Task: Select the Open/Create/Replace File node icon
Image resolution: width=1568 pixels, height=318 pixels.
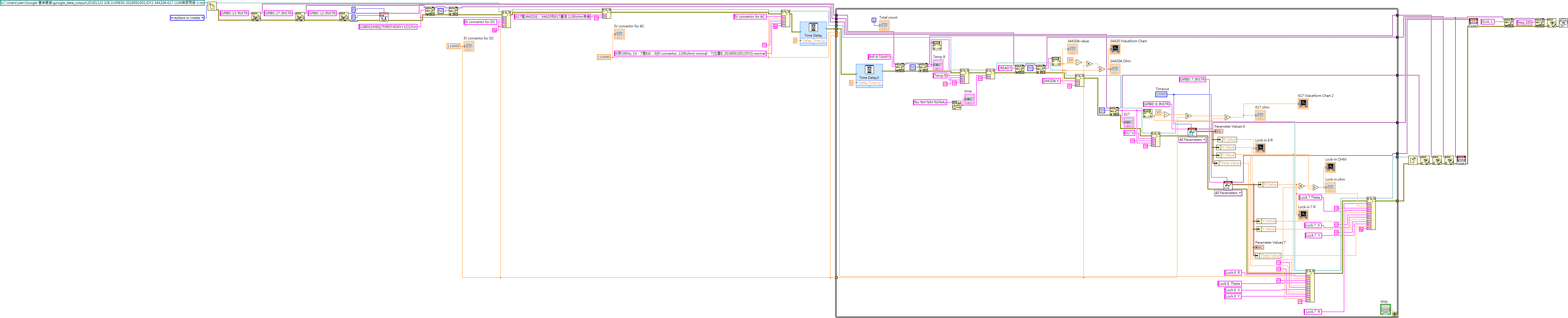Action: (x=212, y=7)
